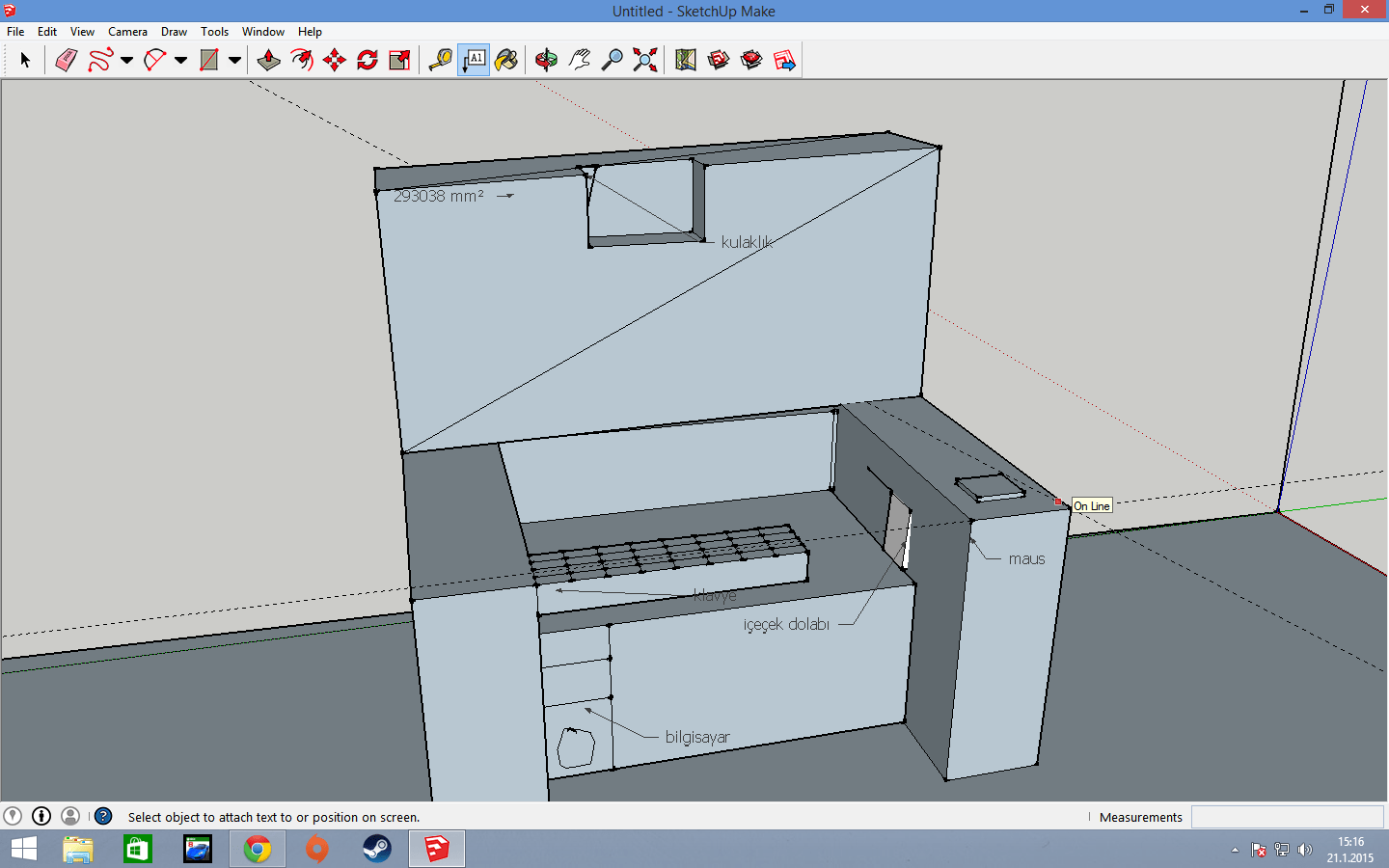Toggle the credits info status icon
The width and height of the screenshot is (1389, 868).
pyautogui.click(x=41, y=816)
